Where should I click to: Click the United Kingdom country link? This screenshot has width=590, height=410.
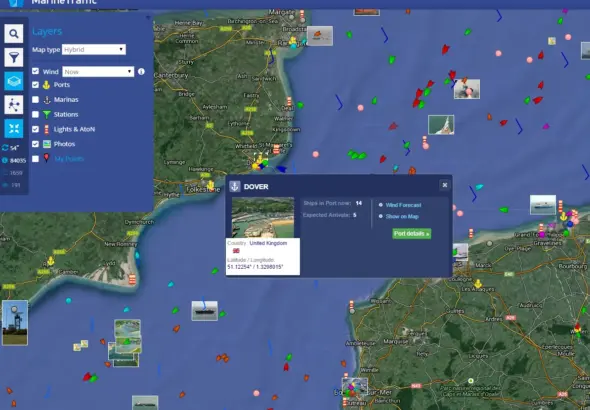pyautogui.click(x=268, y=243)
